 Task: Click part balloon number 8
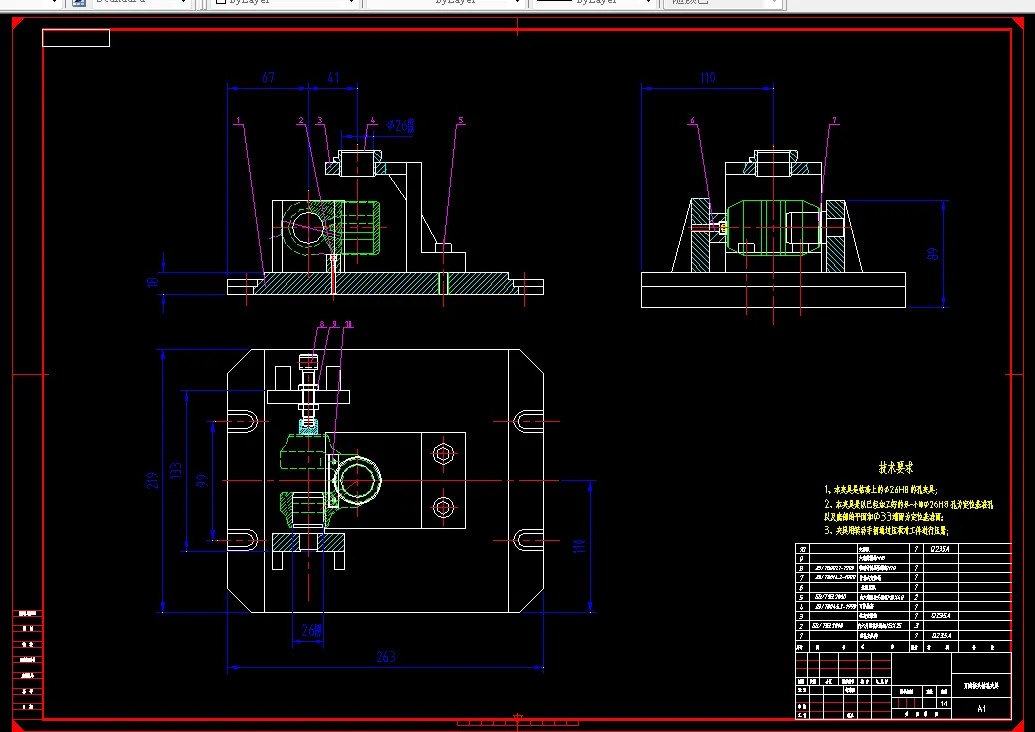click(322, 324)
